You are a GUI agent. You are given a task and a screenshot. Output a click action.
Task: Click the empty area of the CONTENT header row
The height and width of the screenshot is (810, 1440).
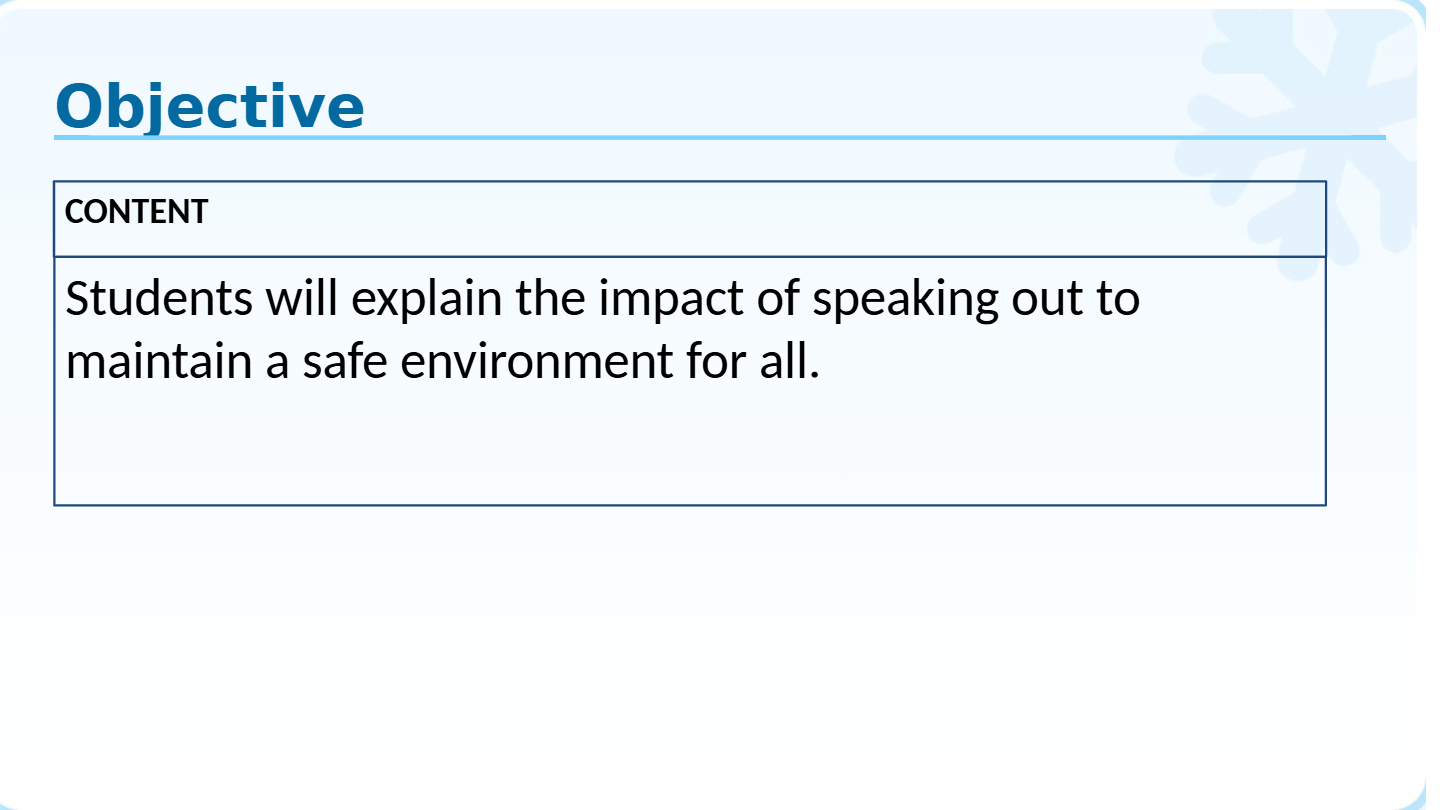point(760,219)
